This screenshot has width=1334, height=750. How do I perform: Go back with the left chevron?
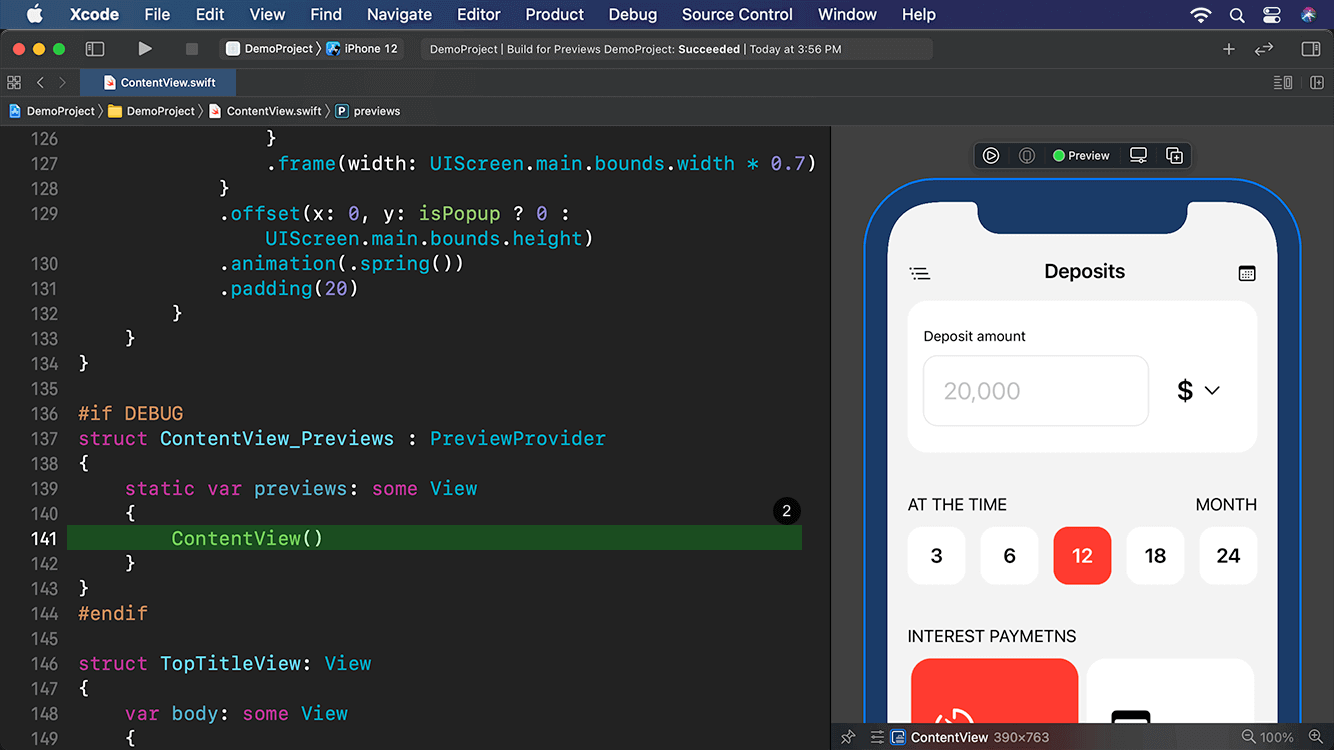point(40,82)
